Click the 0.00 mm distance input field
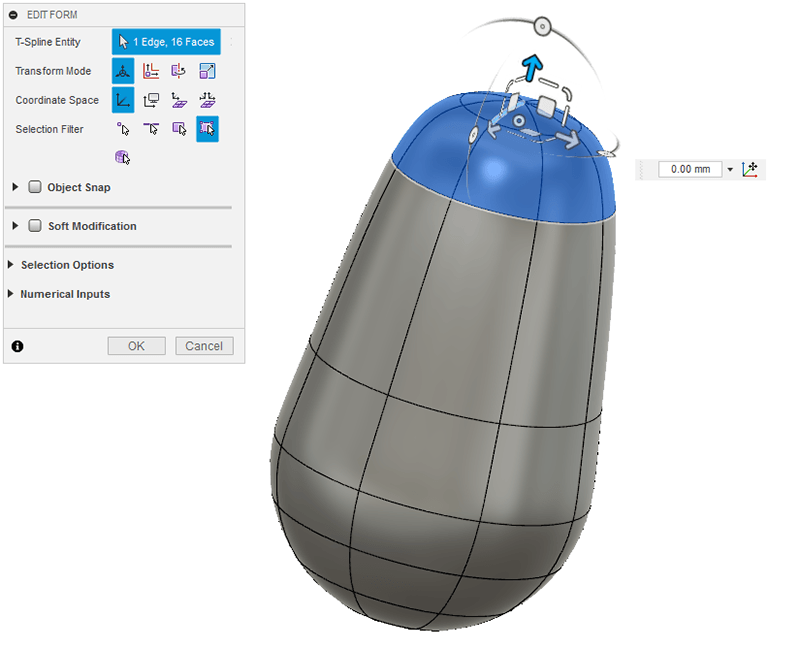 pyautogui.click(x=690, y=169)
